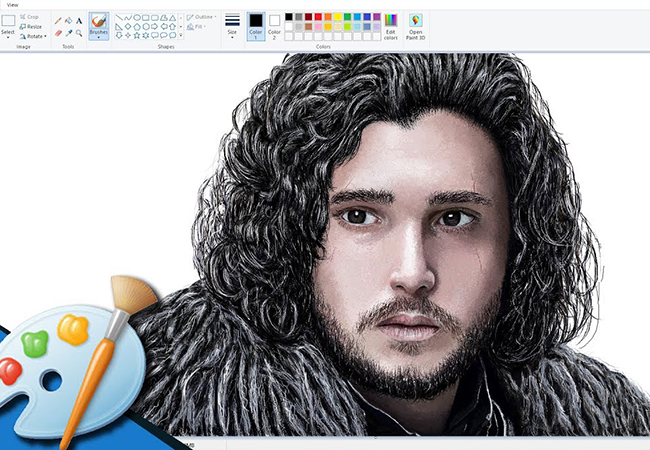Expand the full Shapes gallery
Image resolution: width=650 pixels, height=450 pixels.
[181, 35]
